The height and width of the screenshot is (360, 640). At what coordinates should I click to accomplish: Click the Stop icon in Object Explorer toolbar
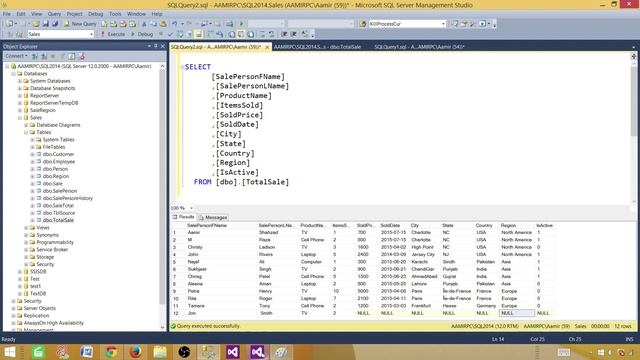coord(53,56)
